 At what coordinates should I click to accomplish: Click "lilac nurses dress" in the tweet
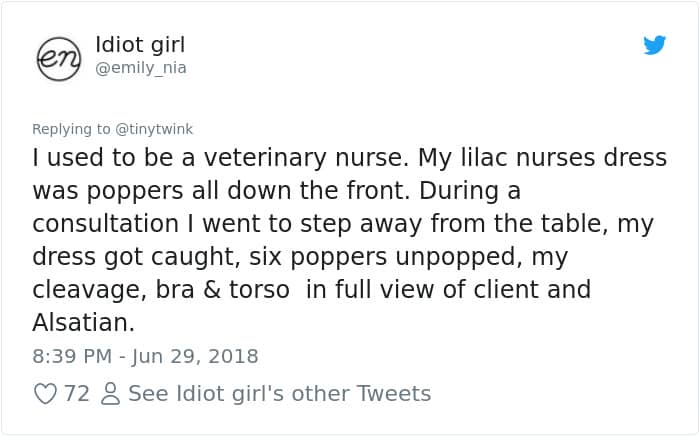click(x=561, y=157)
